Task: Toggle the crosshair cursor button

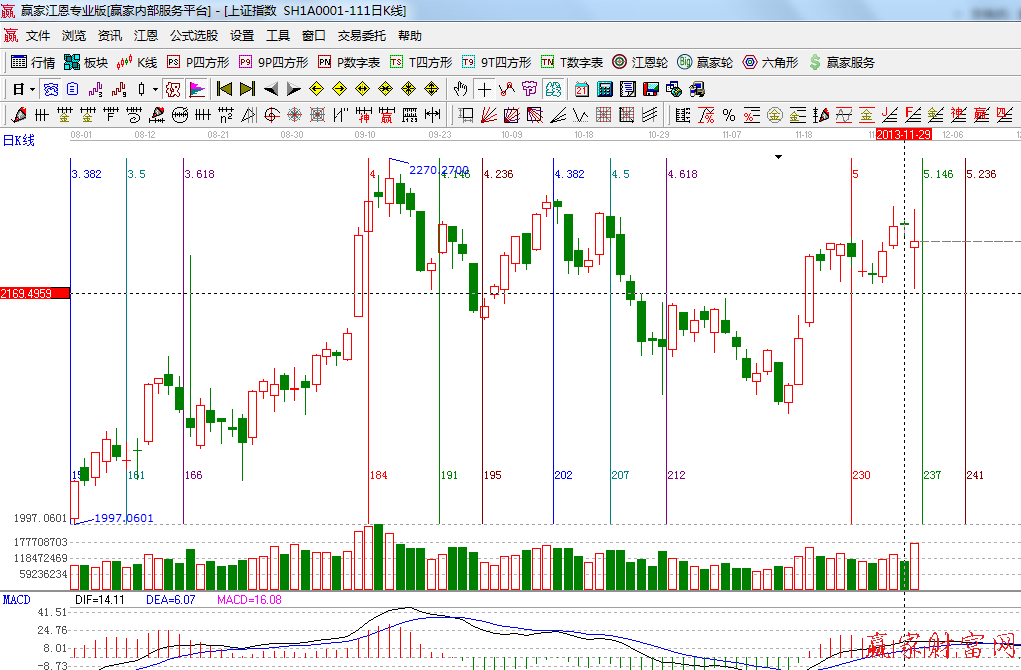Action: (x=485, y=89)
